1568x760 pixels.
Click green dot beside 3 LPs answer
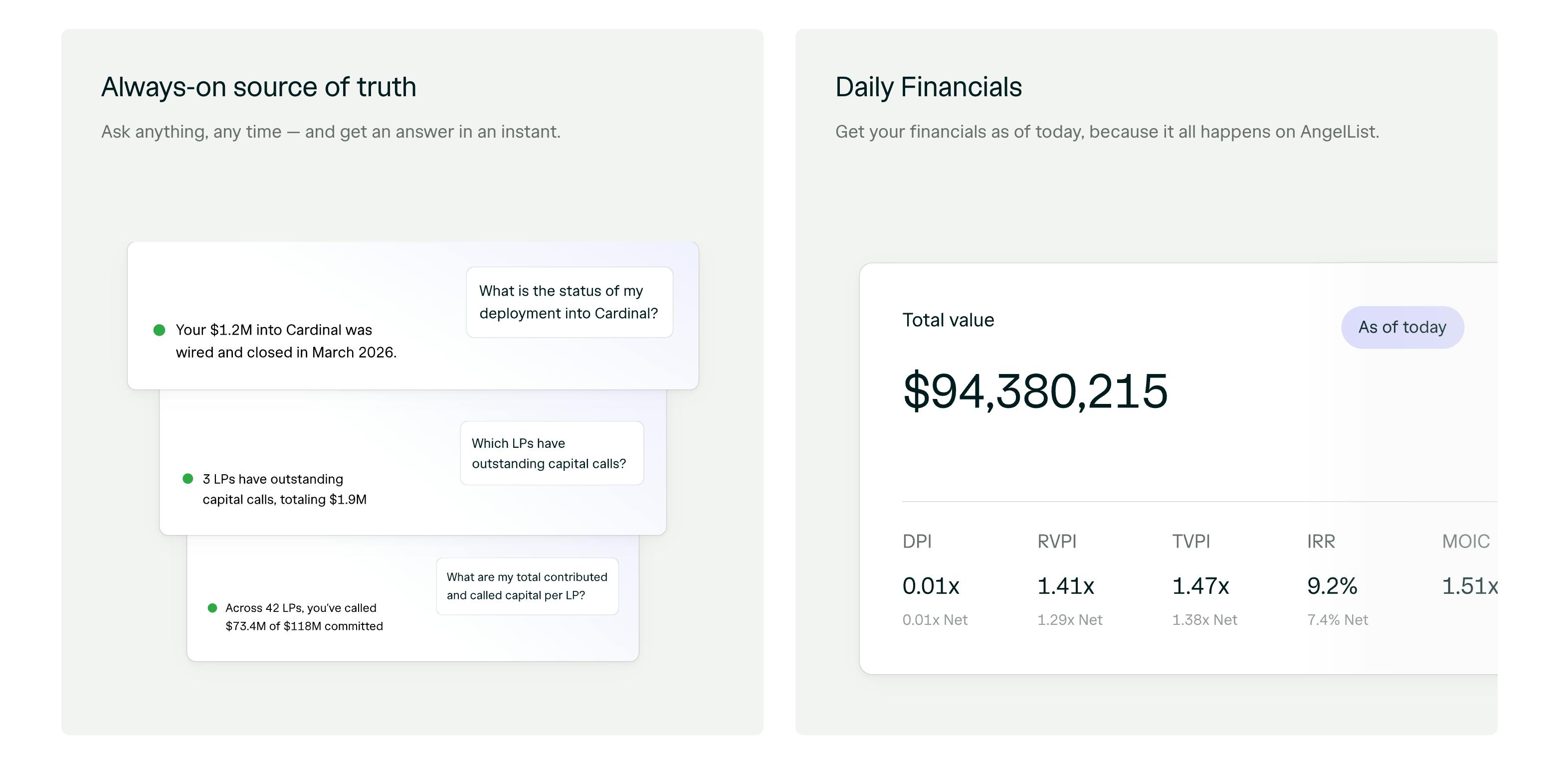pyautogui.click(x=188, y=479)
